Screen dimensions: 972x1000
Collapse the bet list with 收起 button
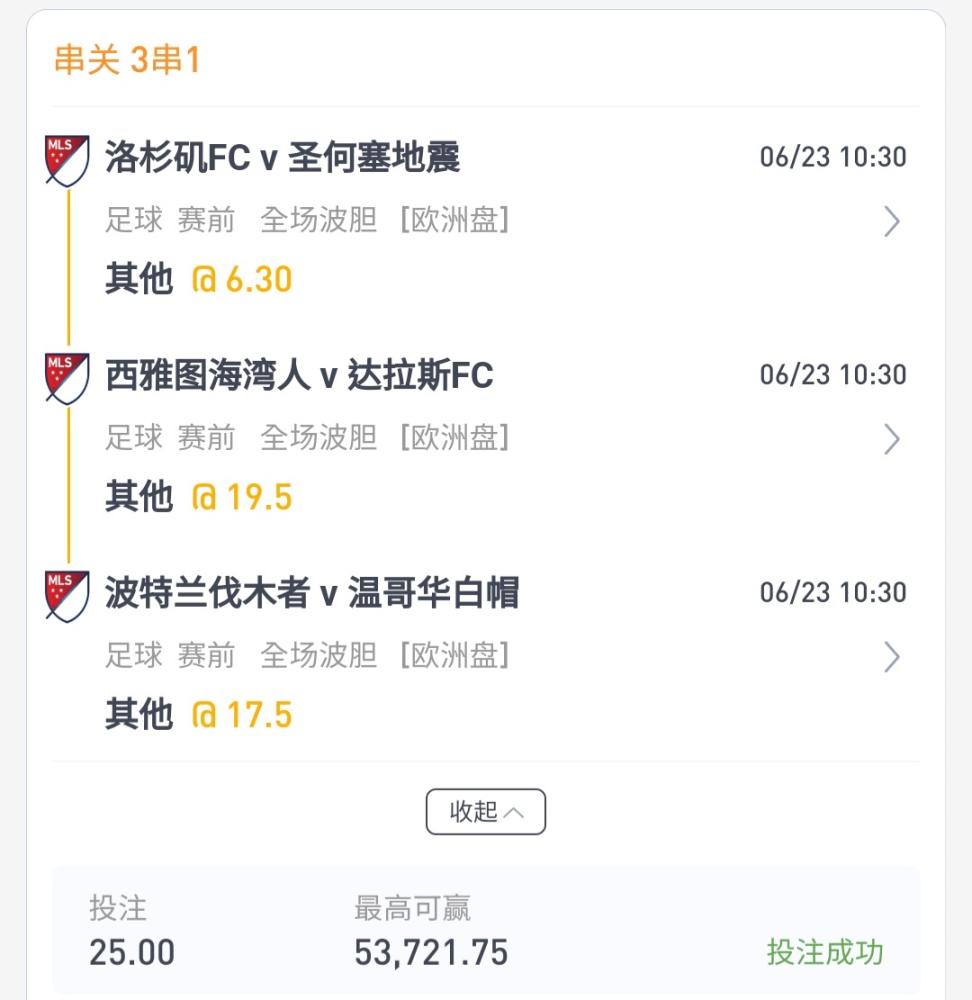pyautogui.click(x=485, y=812)
